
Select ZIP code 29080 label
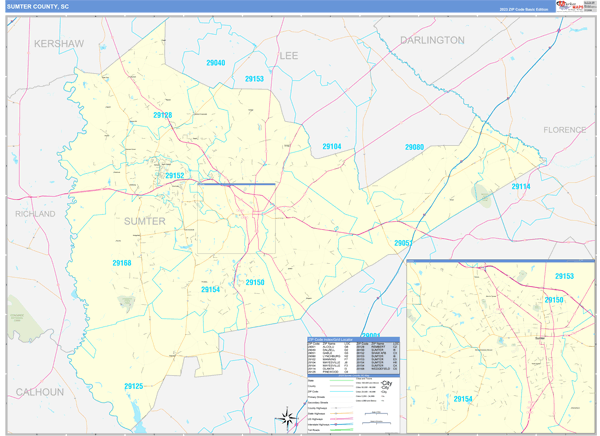coord(414,147)
